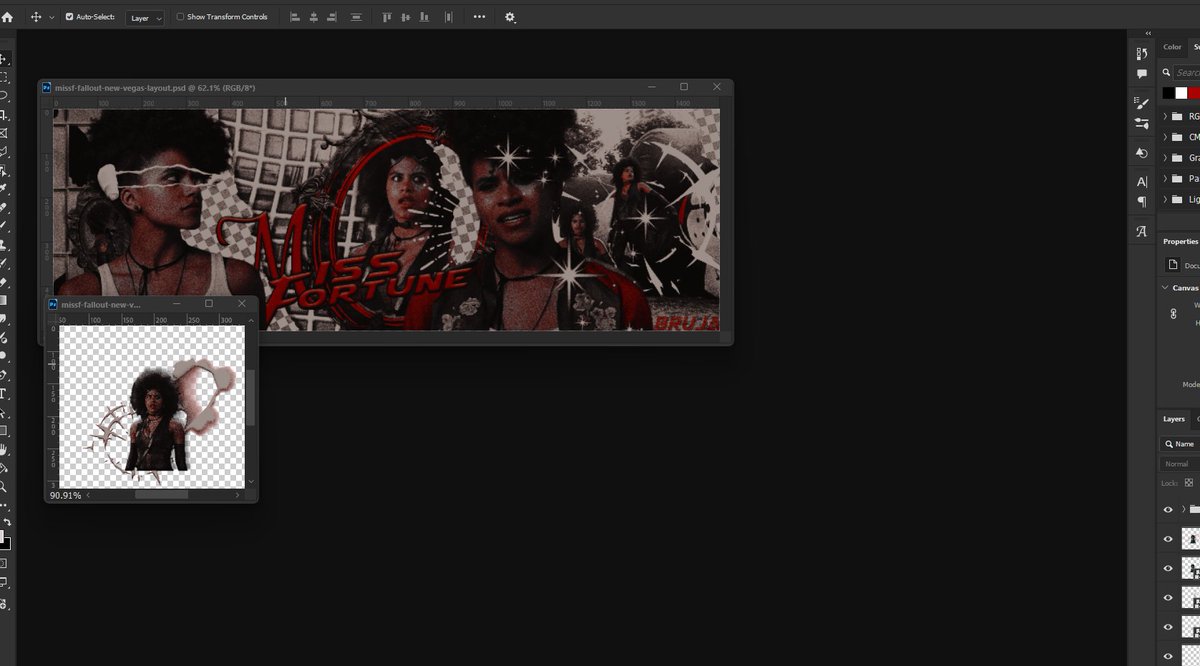This screenshot has width=1200, height=666.
Task: Select the Gradient tool
Action: tap(4, 300)
